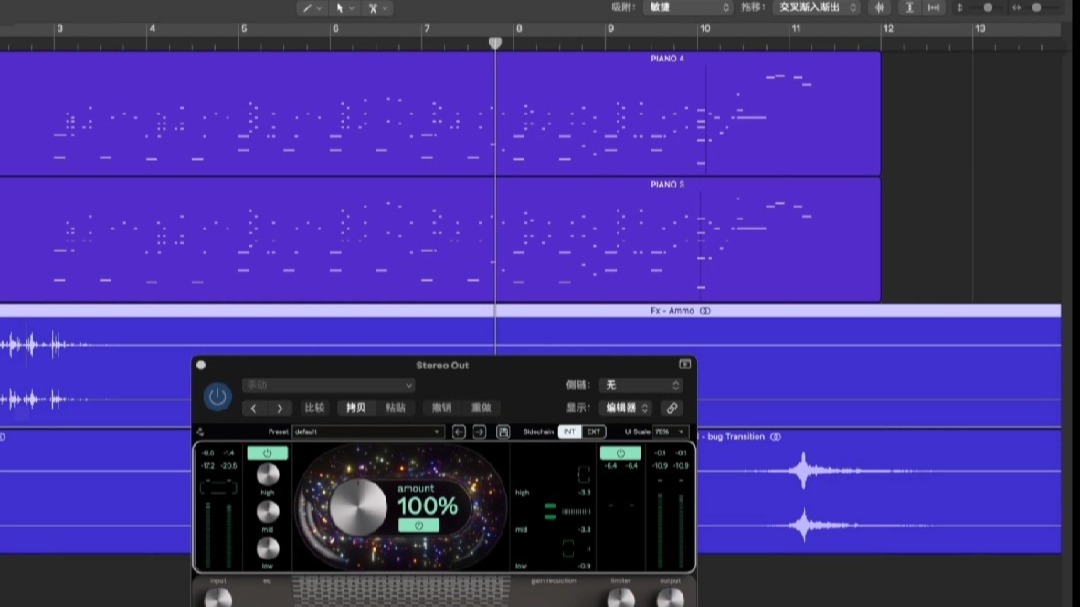The height and width of the screenshot is (607, 1080).
Task: Open the Preset default dropdown
Action: pos(367,432)
